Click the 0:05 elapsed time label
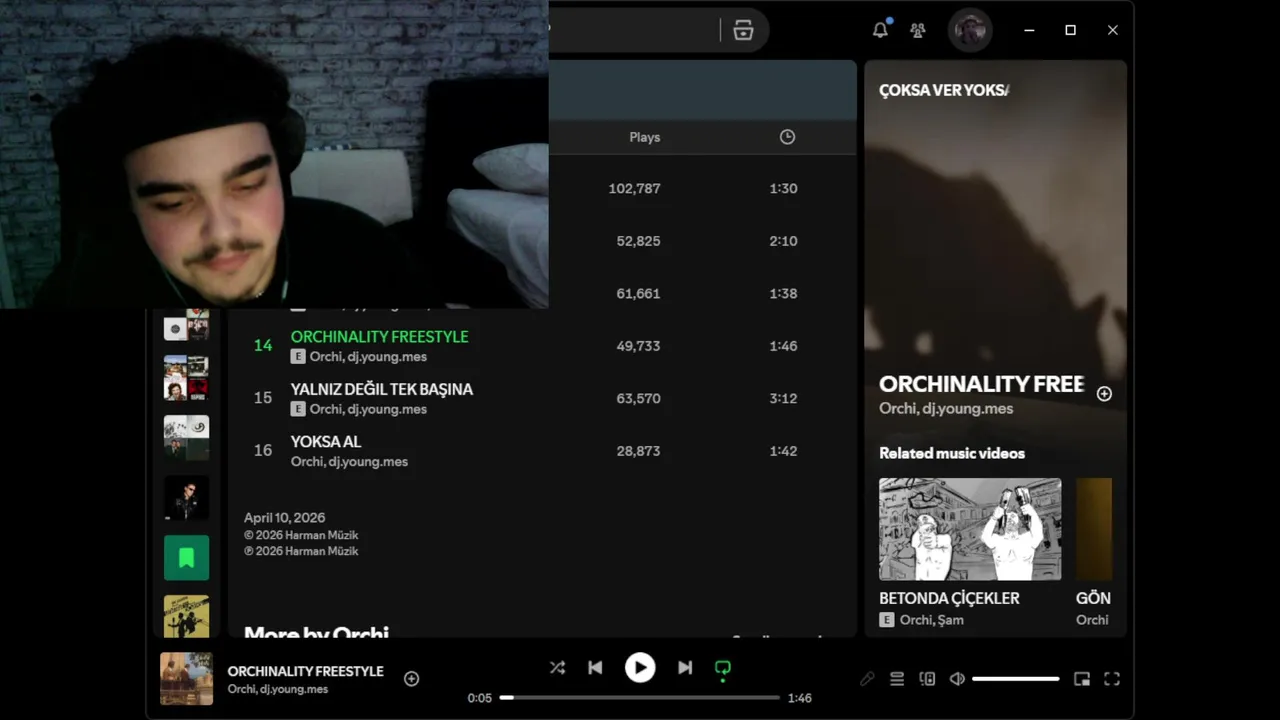Image resolution: width=1280 pixels, height=720 pixels. click(480, 698)
